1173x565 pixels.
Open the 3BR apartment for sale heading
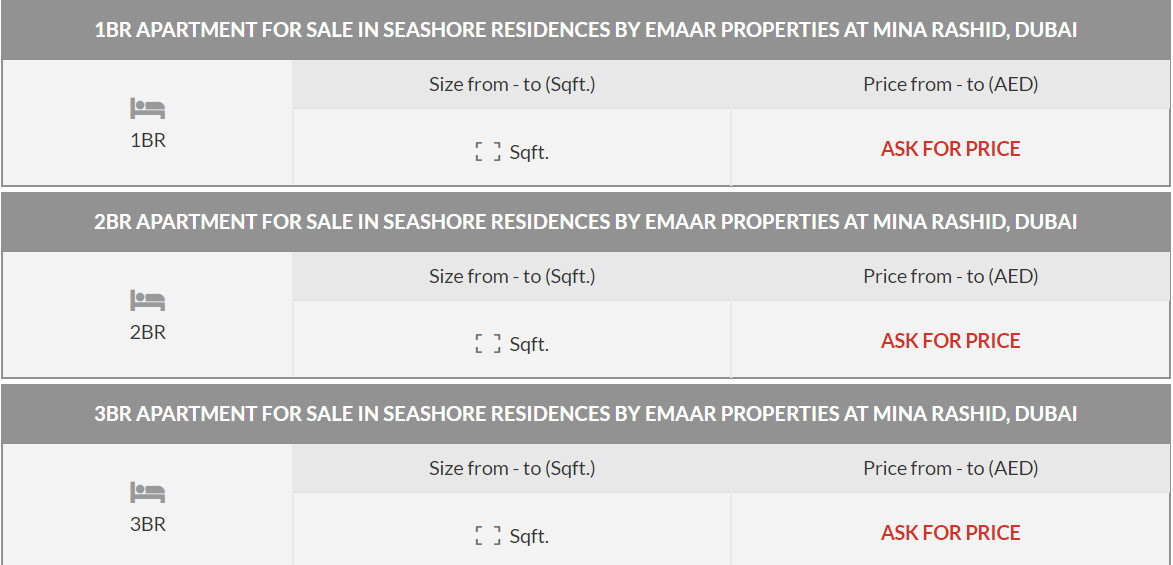coord(586,414)
